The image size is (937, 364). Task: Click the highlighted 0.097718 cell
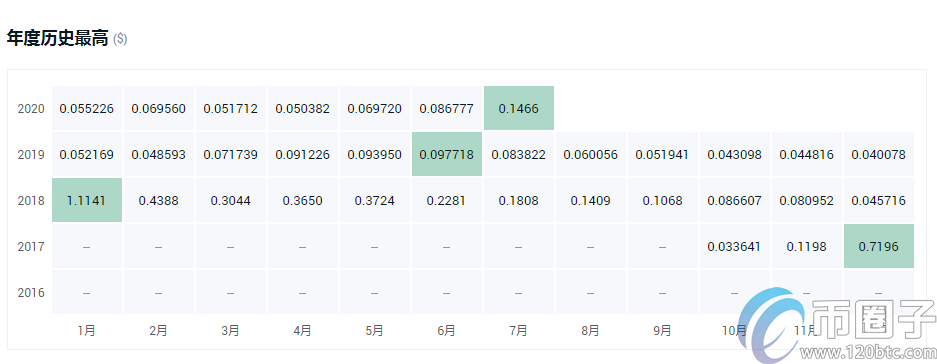coord(446,154)
